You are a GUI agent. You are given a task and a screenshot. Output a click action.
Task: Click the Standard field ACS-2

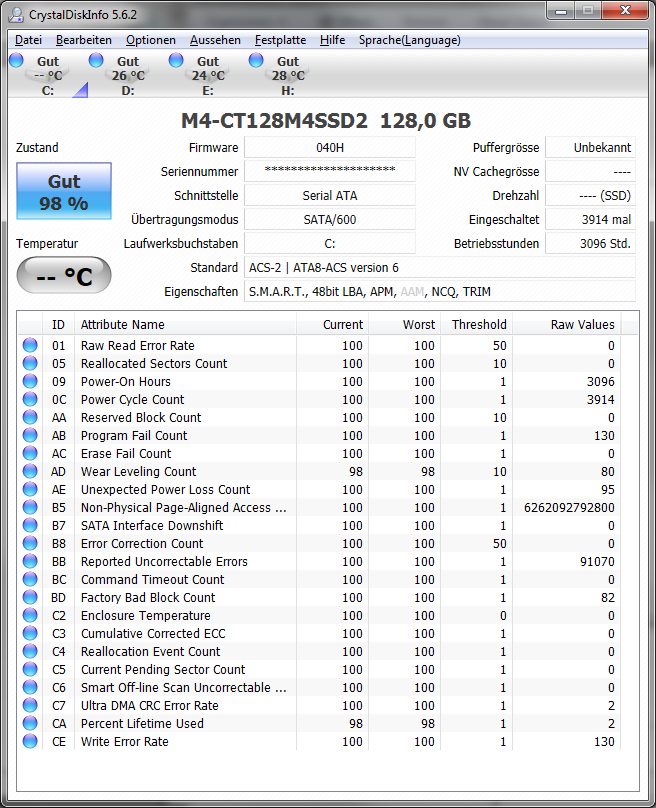coord(440,268)
